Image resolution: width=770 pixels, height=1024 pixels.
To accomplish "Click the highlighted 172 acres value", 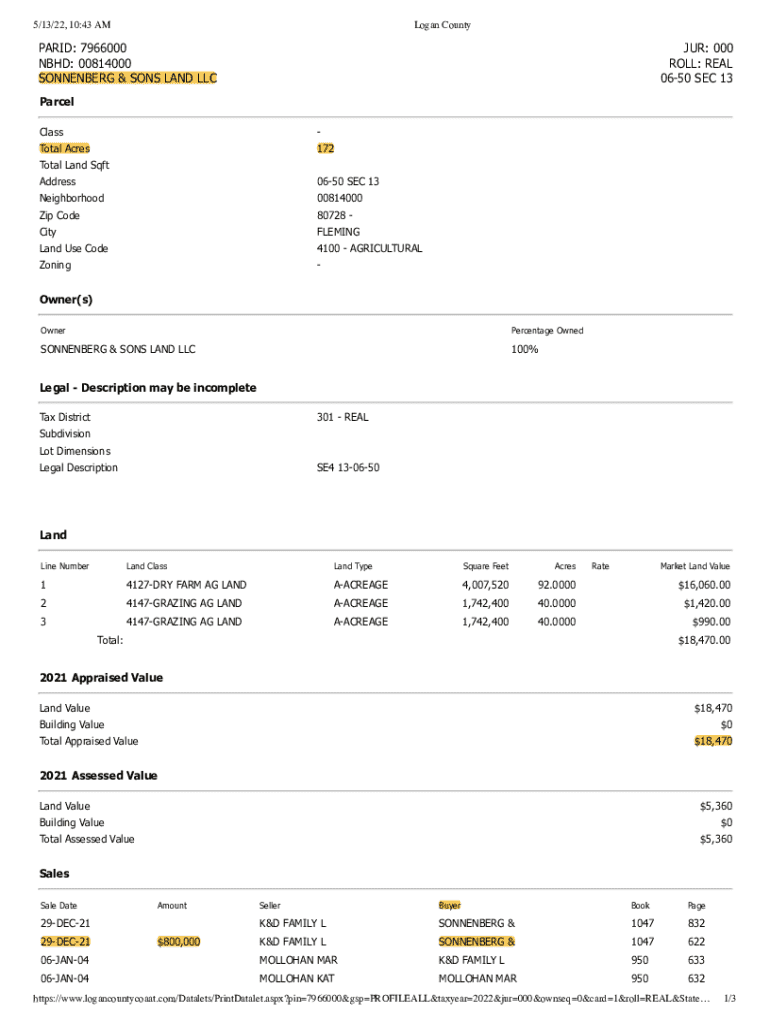I will point(325,148).
